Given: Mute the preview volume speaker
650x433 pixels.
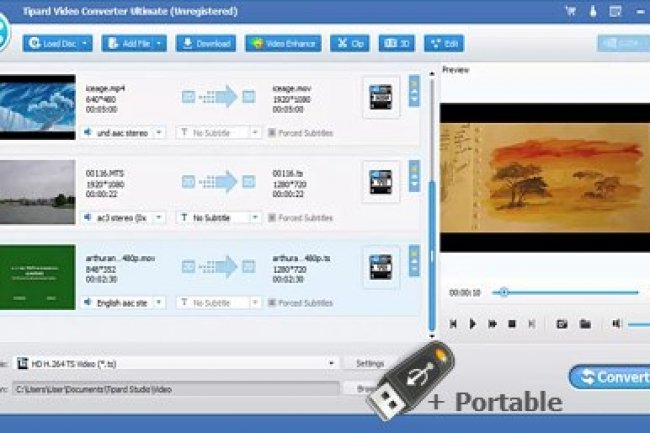Looking at the screenshot, I should click(x=616, y=324).
